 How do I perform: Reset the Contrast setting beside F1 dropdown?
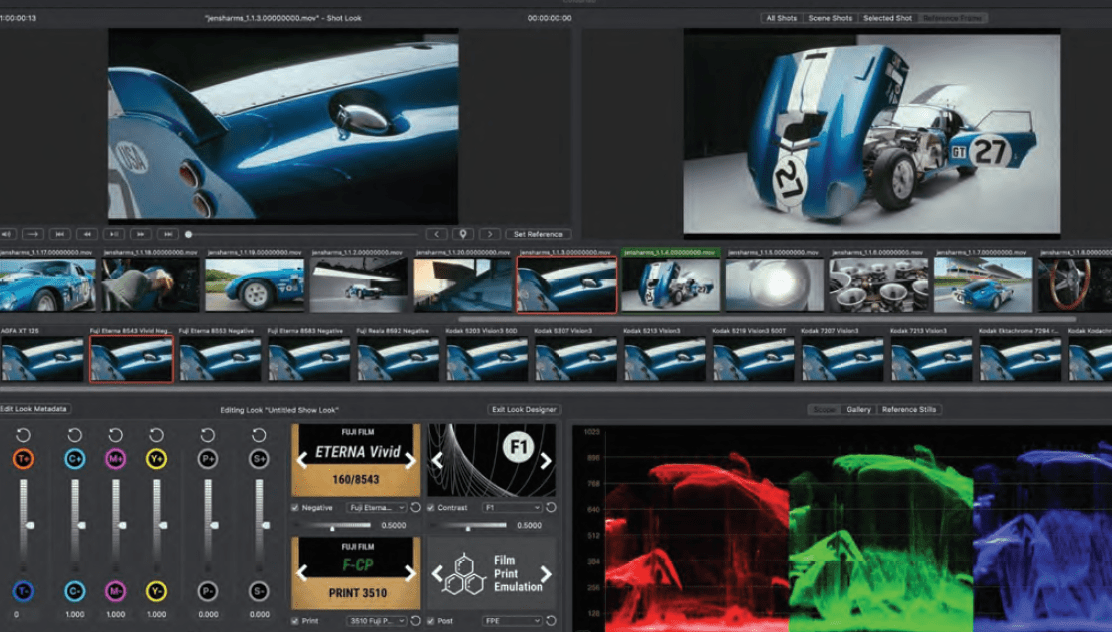click(551, 507)
